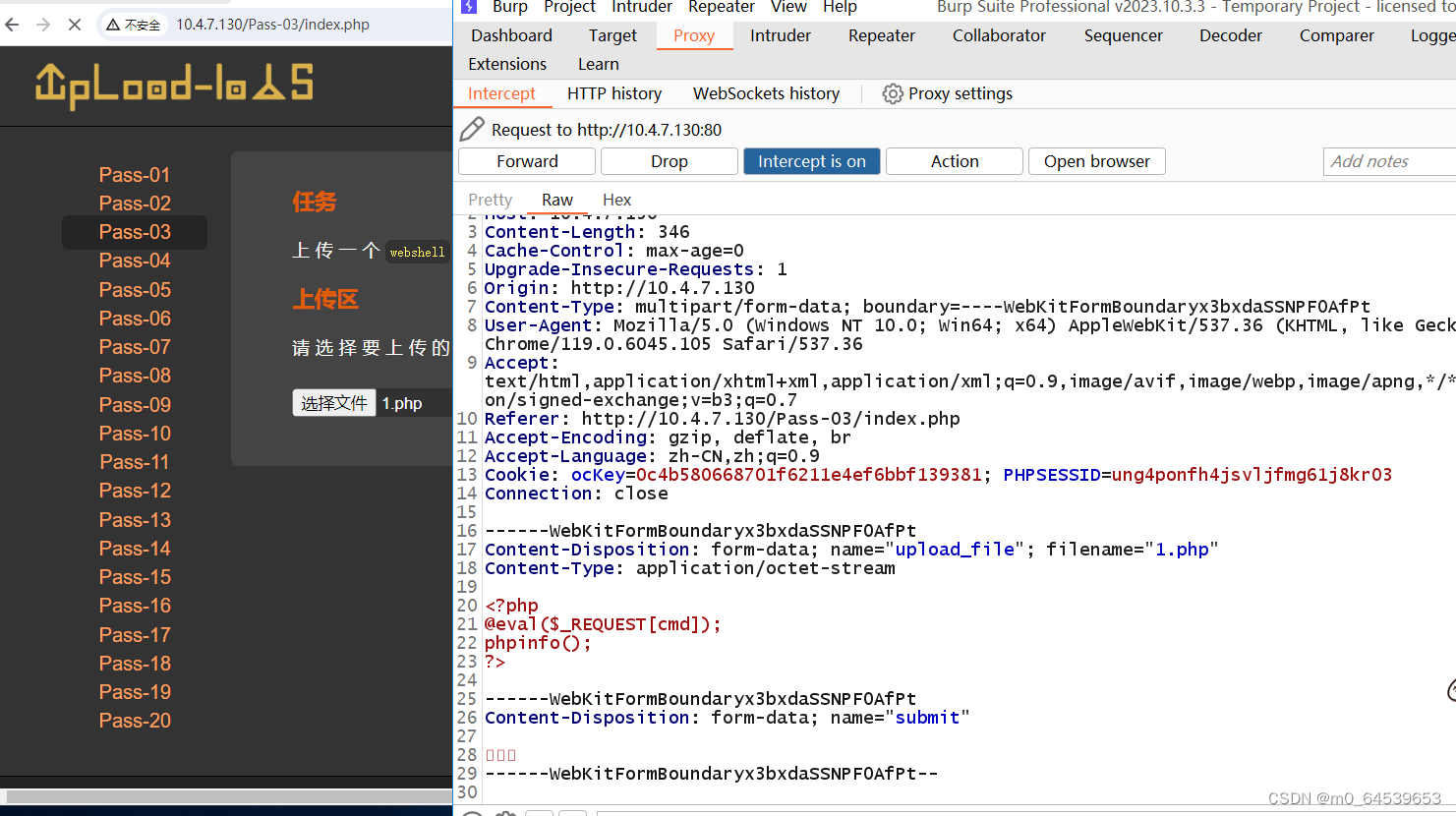Stop loading the browser page
Image resolution: width=1456 pixels, height=816 pixels.
pos(75,25)
